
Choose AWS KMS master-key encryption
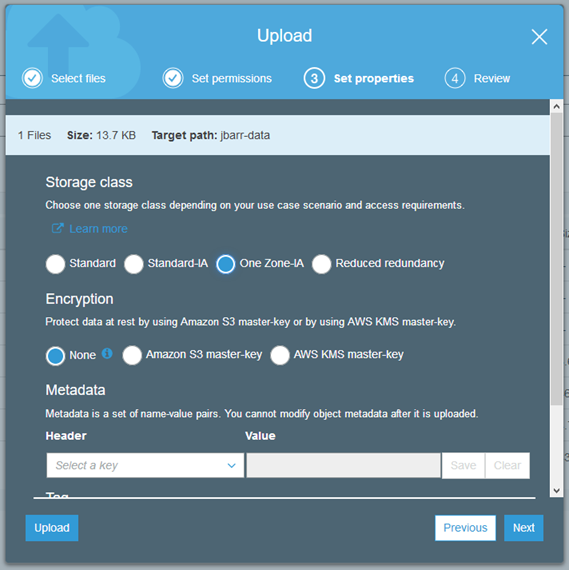(280, 355)
